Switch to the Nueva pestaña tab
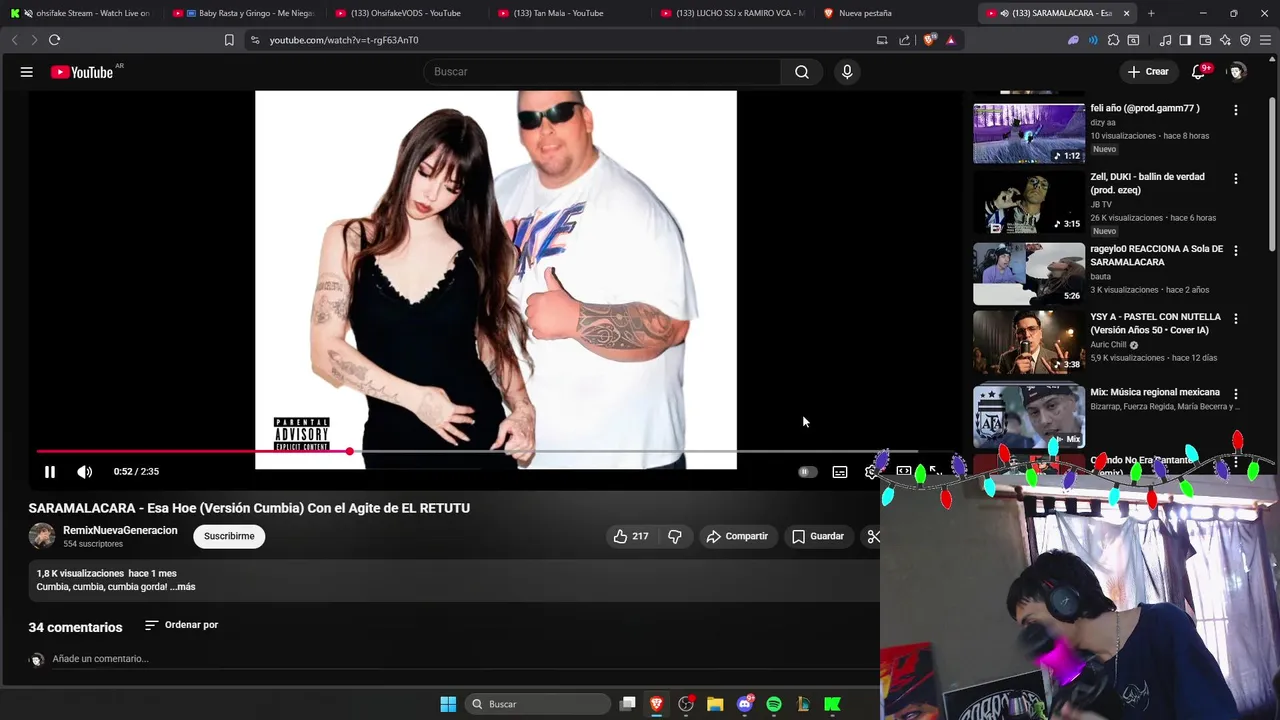 point(895,13)
